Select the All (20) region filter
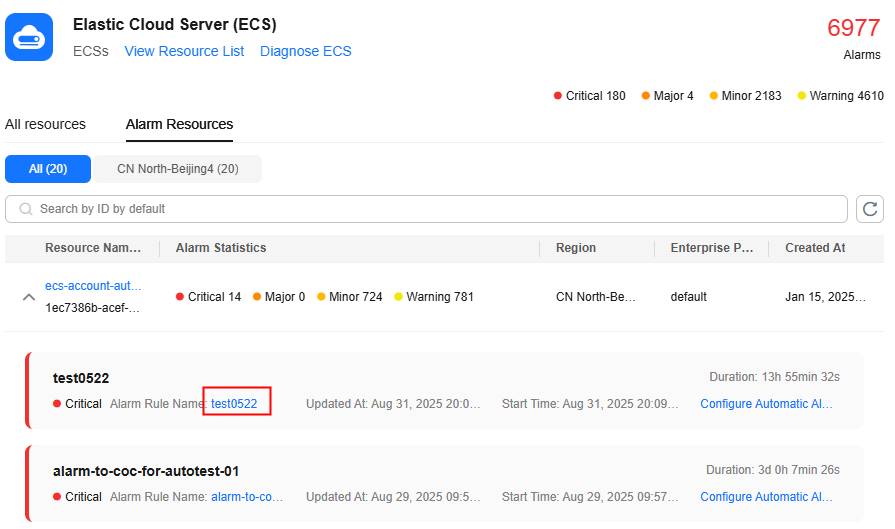 coord(48,169)
